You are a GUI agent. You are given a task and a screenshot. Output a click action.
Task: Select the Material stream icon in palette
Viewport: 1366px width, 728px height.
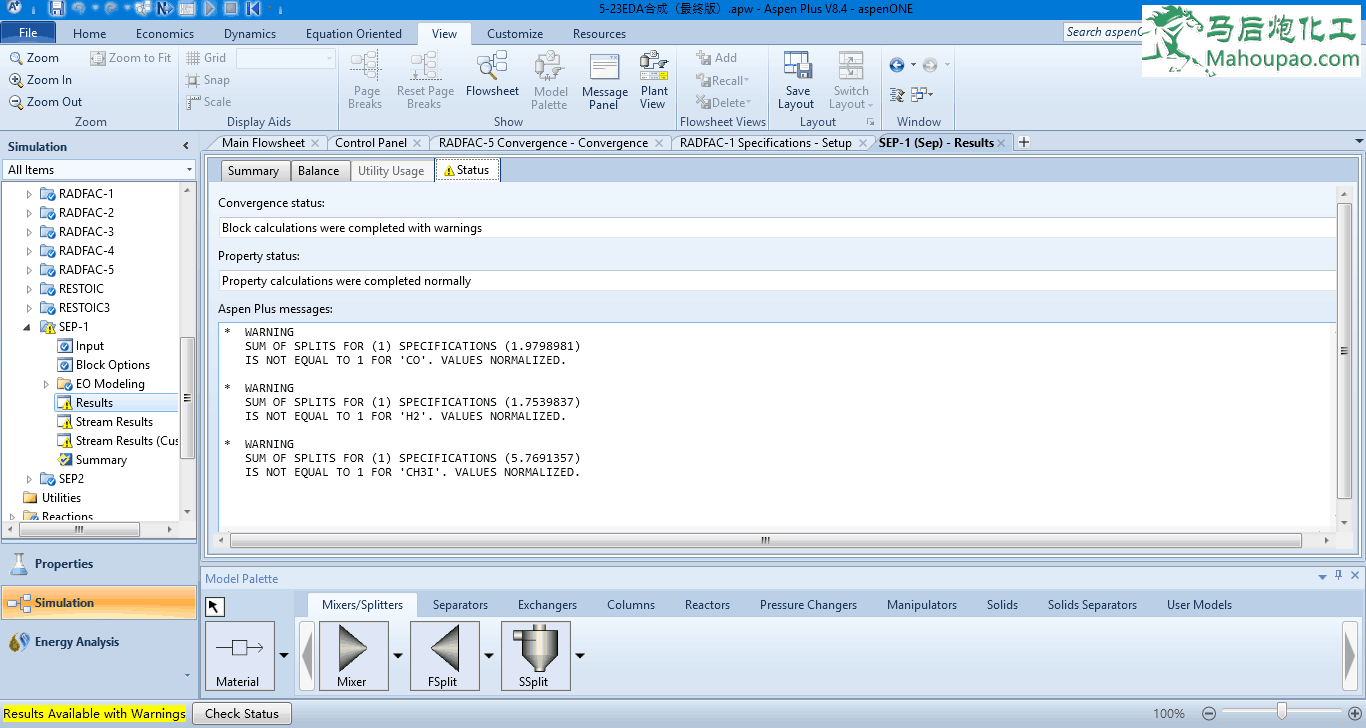click(238, 655)
